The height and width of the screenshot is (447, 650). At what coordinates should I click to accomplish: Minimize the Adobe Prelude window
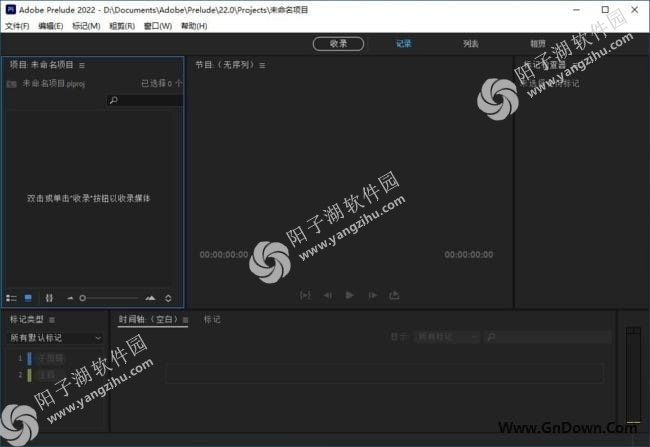pyautogui.click(x=576, y=10)
